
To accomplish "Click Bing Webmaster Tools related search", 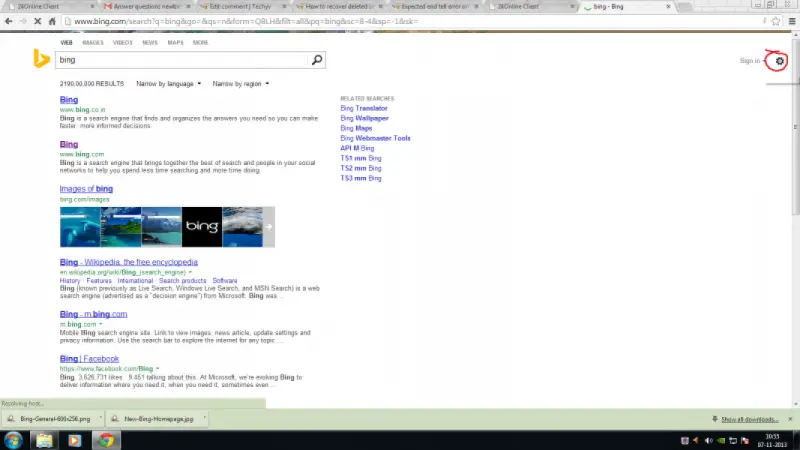I will [375, 138].
